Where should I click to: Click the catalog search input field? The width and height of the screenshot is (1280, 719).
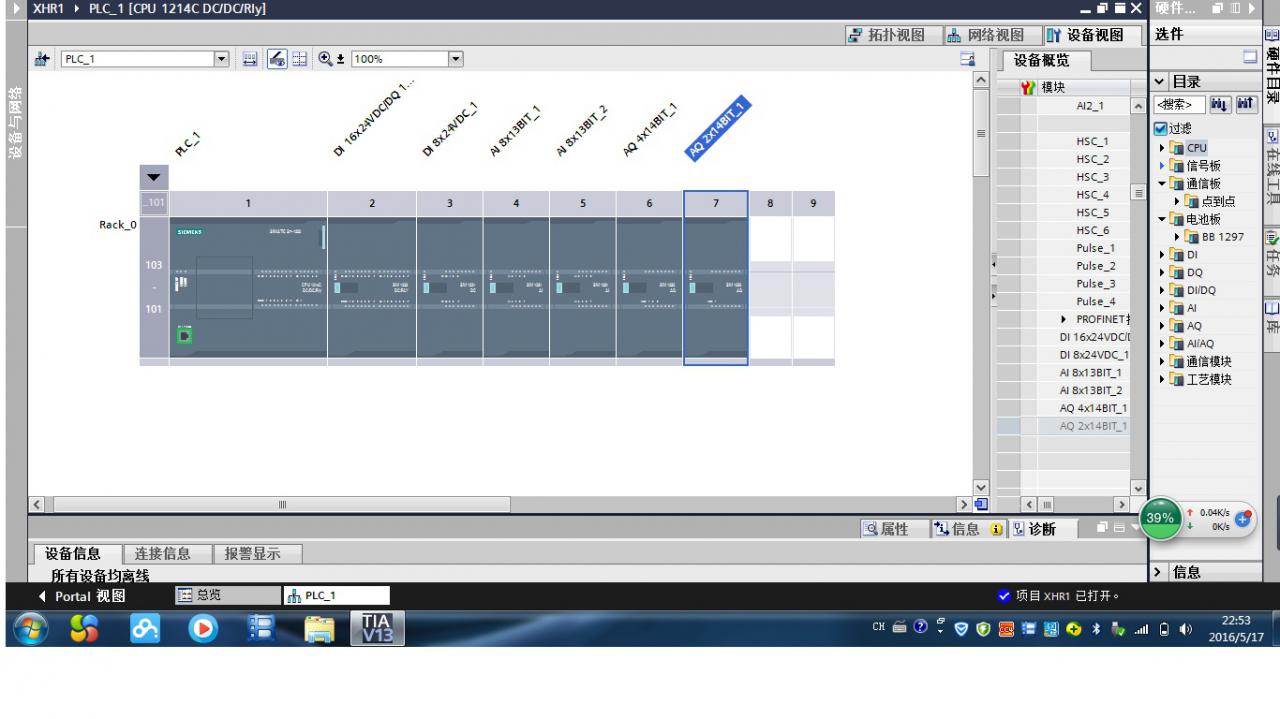pos(1179,104)
